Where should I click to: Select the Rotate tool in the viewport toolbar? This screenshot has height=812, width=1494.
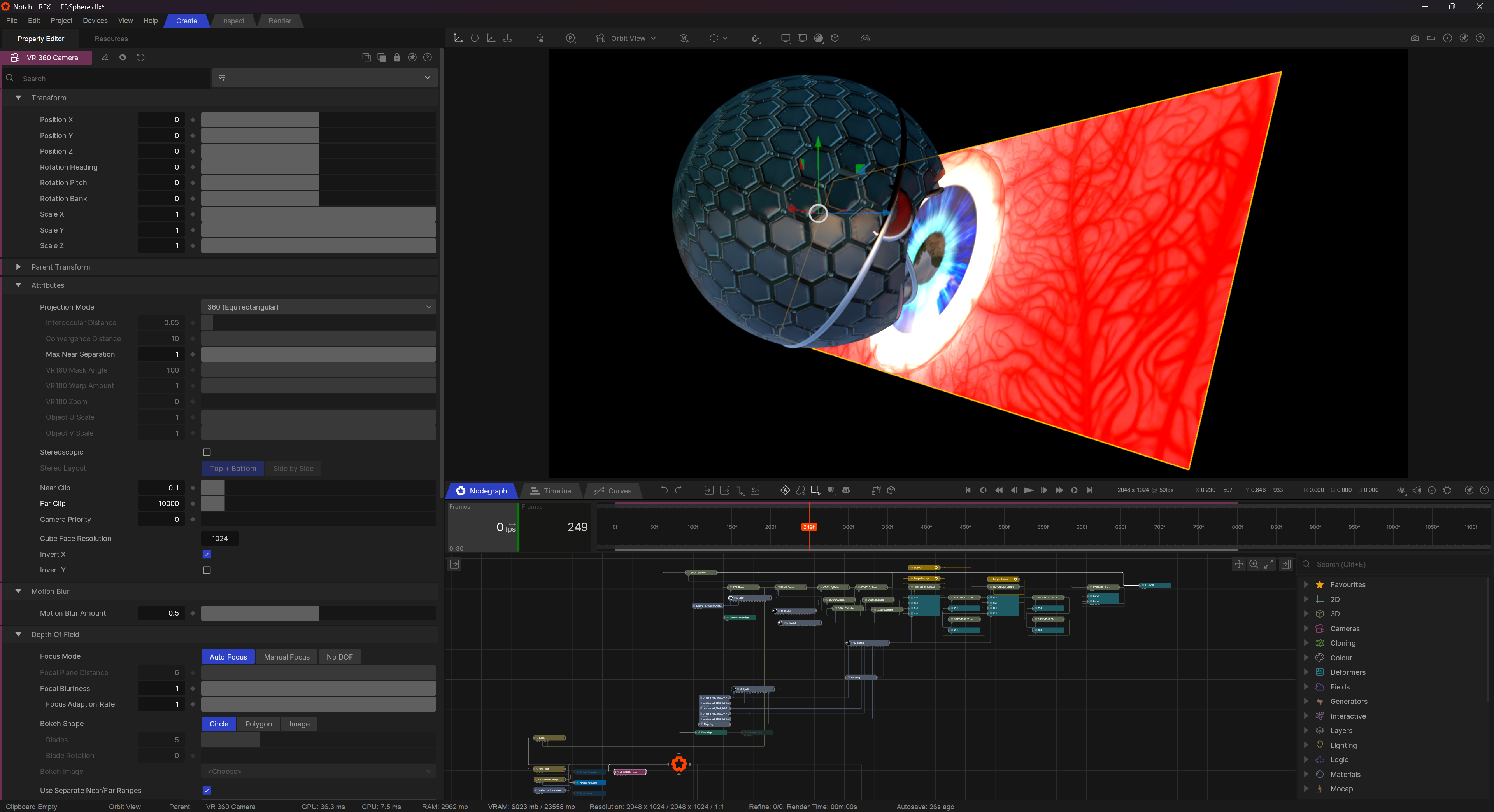[x=475, y=38]
